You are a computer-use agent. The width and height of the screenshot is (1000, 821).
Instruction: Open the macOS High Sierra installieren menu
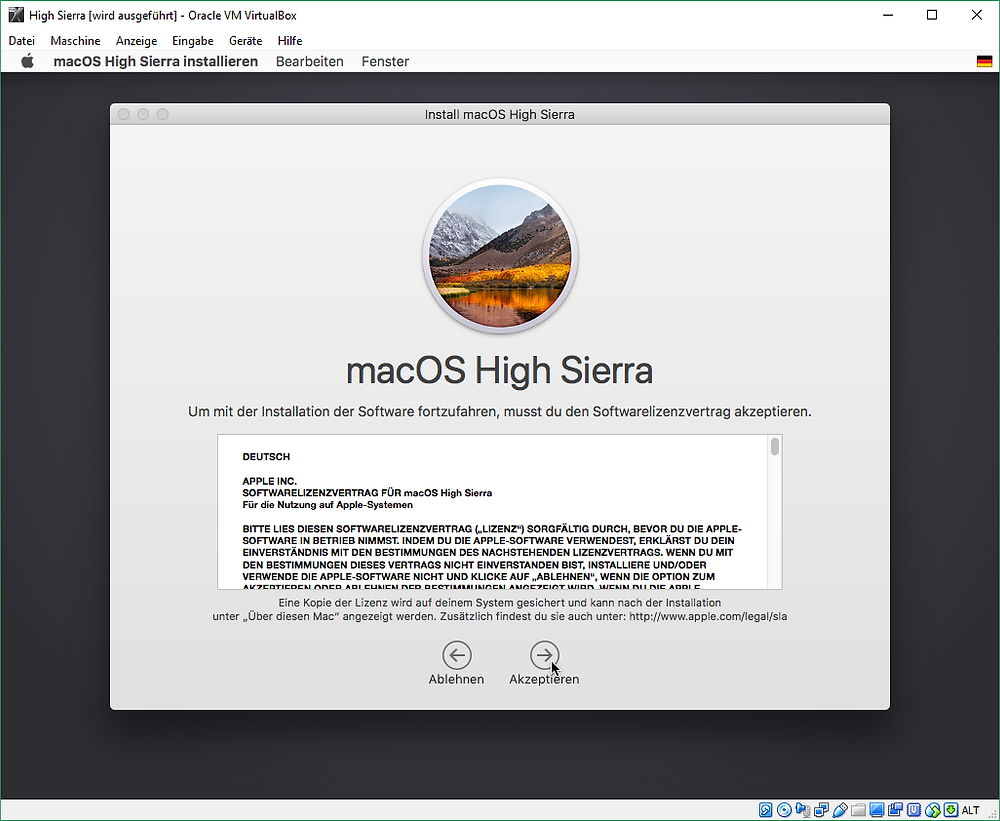point(156,61)
